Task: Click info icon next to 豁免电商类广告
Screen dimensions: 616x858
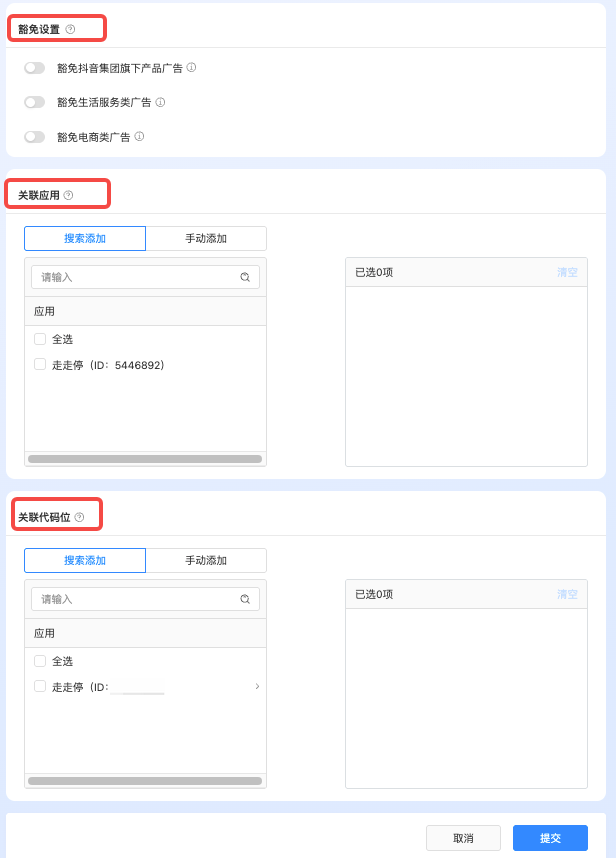Action: (x=139, y=136)
